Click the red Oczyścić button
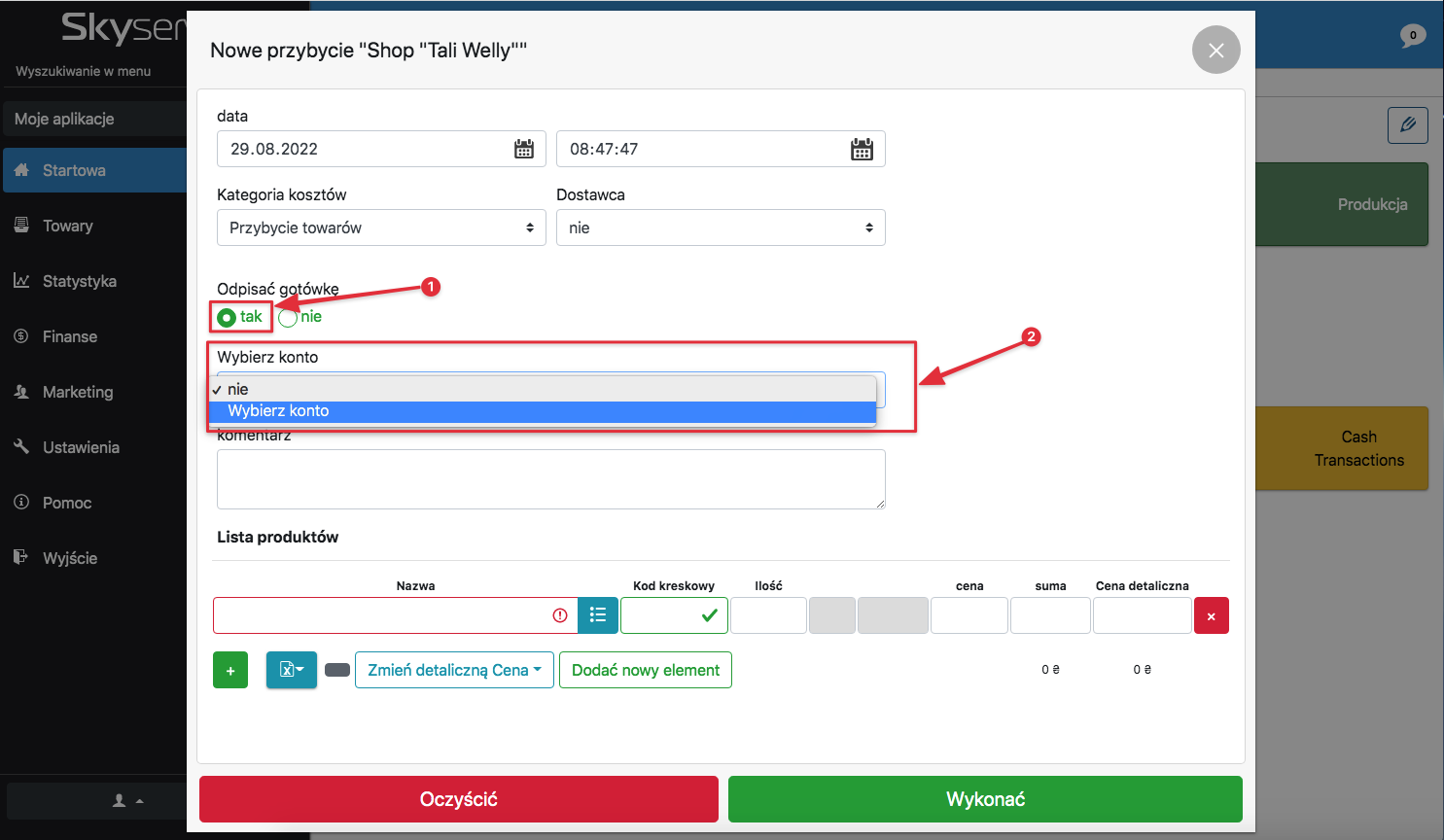 tap(458, 799)
